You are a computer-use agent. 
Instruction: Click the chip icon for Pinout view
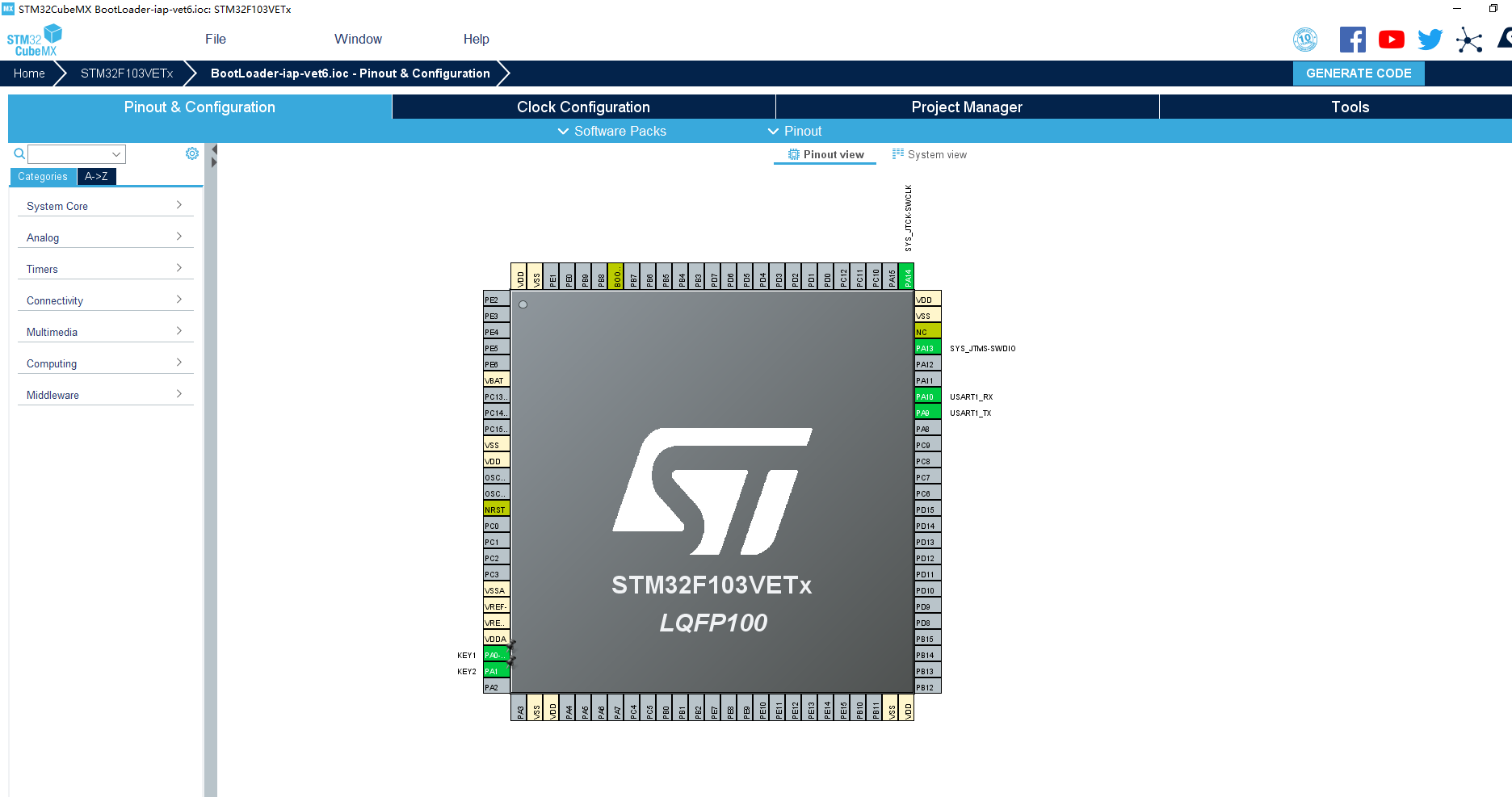pos(792,153)
